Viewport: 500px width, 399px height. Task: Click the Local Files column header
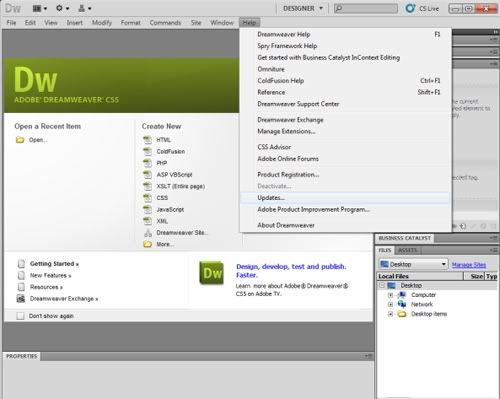[420, 276]
